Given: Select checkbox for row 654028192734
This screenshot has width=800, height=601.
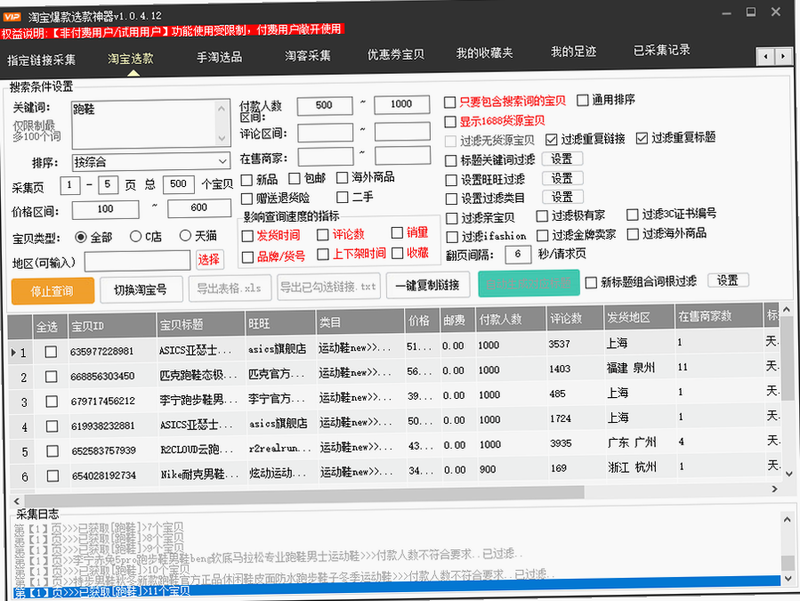Looking at the screenshot, I should tap(53, 477).
